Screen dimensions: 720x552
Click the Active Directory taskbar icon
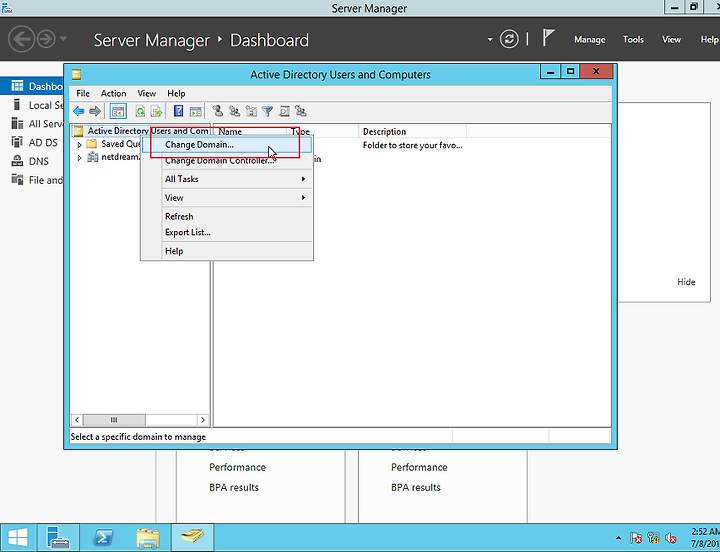[192, 537]
